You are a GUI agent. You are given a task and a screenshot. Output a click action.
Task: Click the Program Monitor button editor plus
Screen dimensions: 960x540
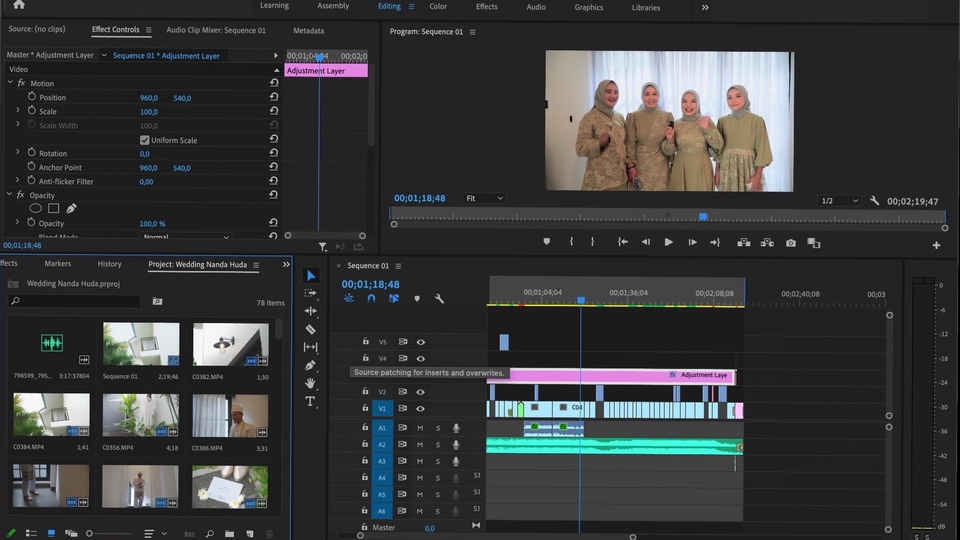936,245
